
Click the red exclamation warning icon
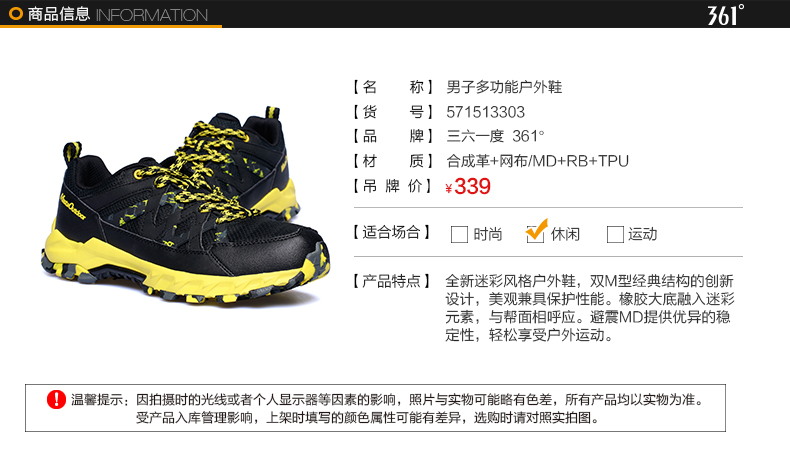tap(56, 400)
